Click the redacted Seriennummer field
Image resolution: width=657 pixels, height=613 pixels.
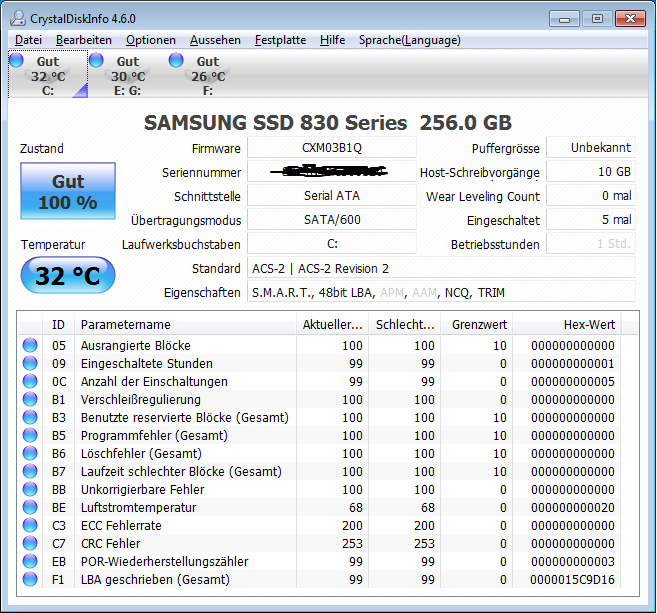(332, 171)
